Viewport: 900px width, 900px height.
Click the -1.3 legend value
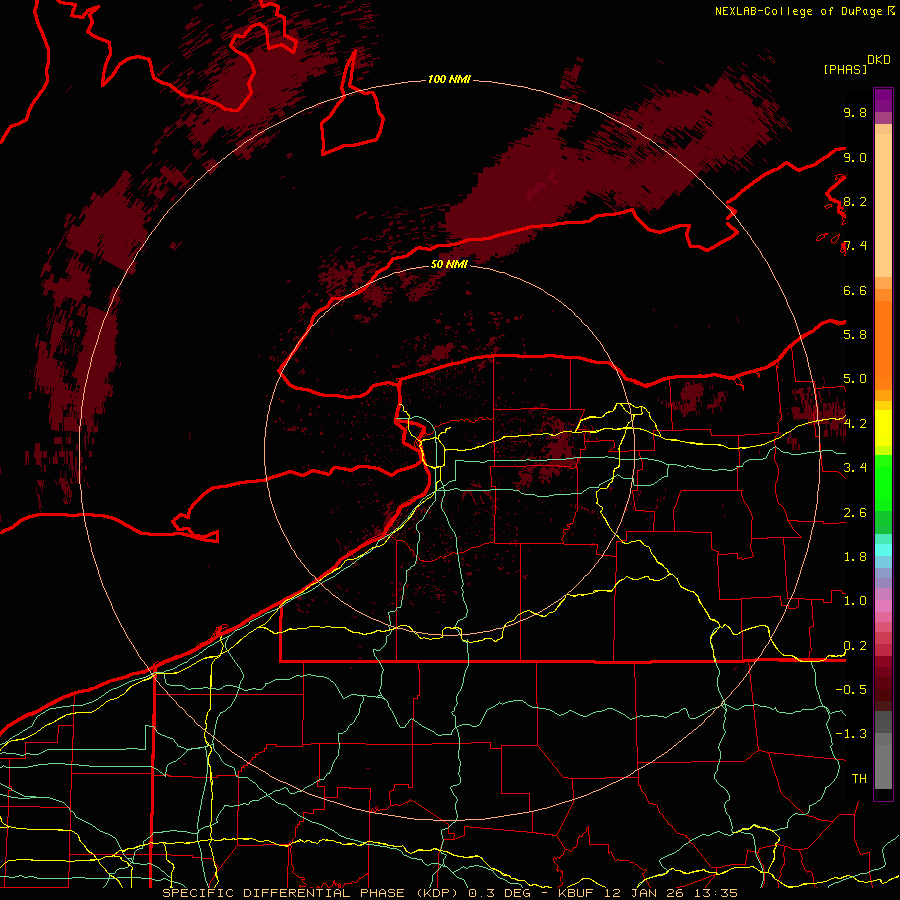[851, 734]
